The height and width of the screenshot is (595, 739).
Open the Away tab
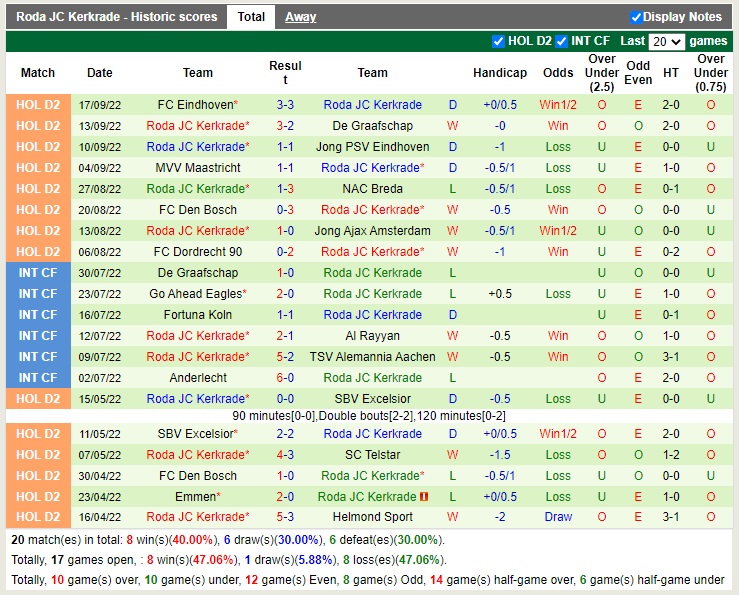(x=300, y=17)
